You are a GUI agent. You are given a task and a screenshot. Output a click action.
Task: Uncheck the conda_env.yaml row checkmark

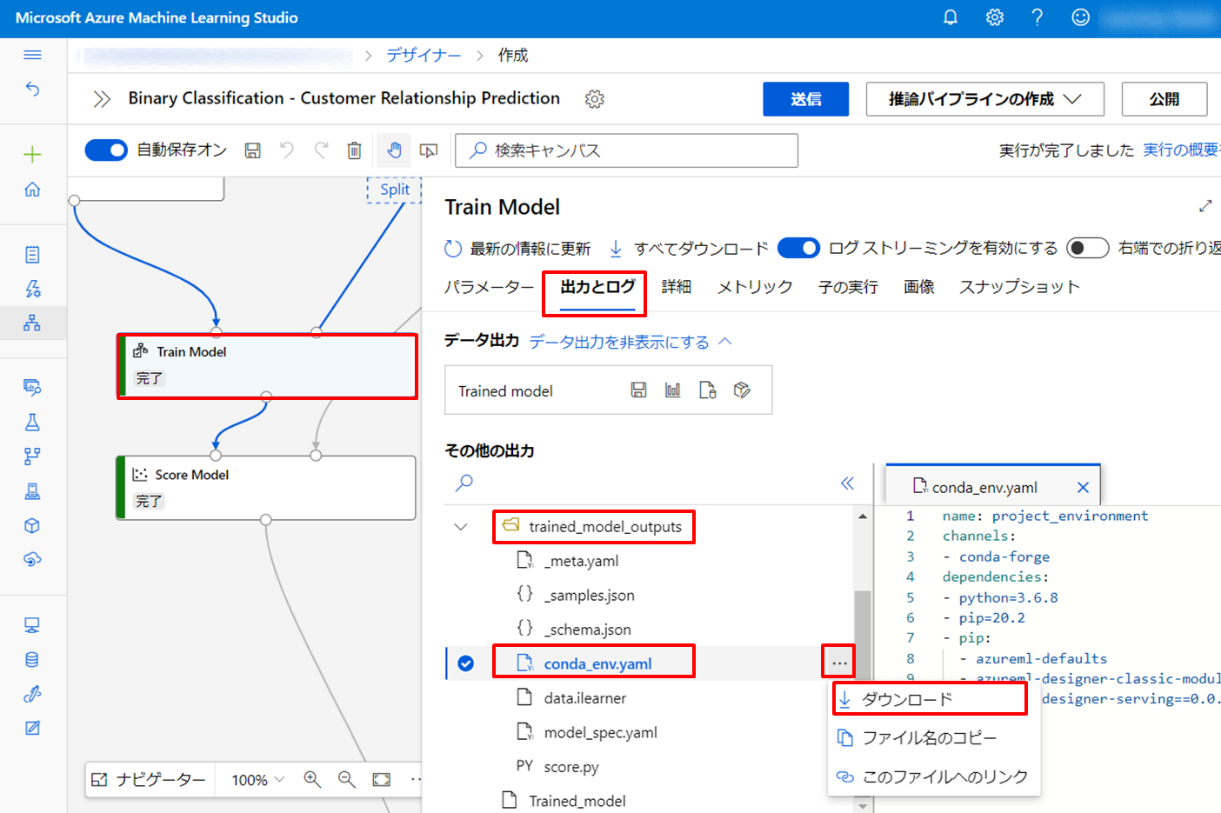tap(466, 663)
